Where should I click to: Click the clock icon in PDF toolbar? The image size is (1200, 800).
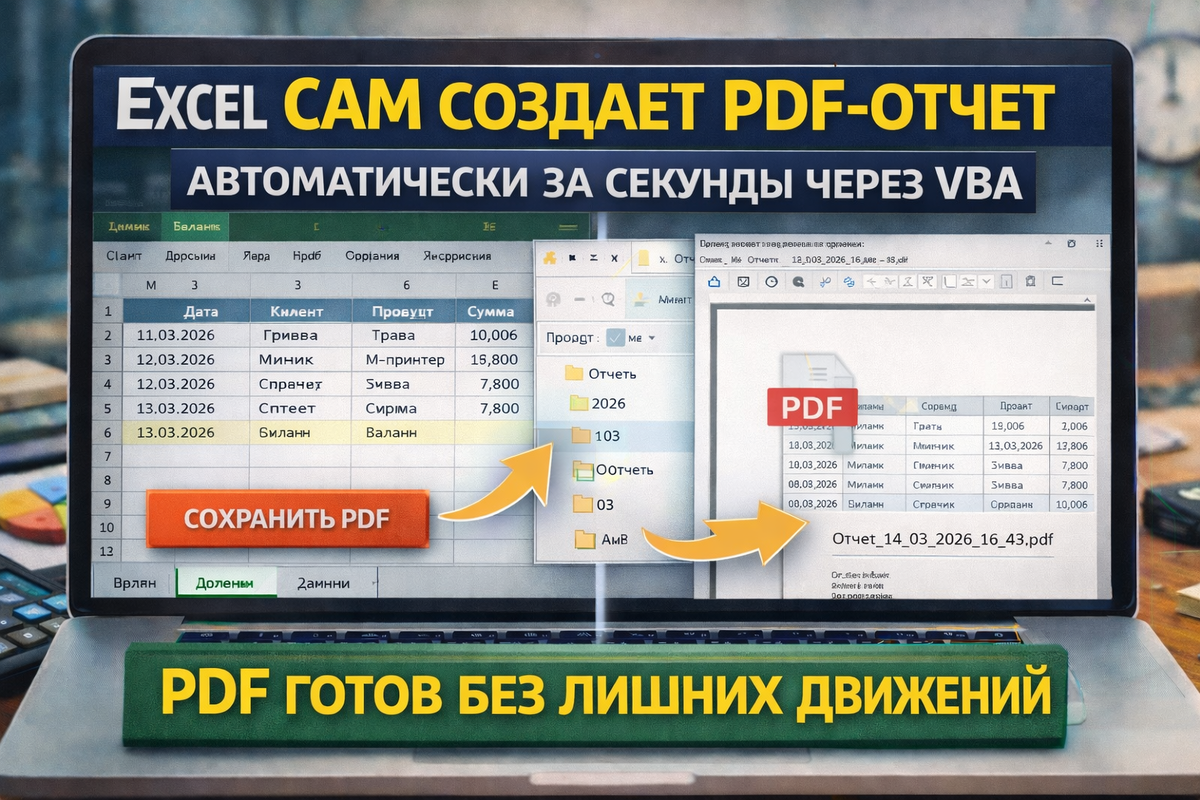[x=771, y=282]
